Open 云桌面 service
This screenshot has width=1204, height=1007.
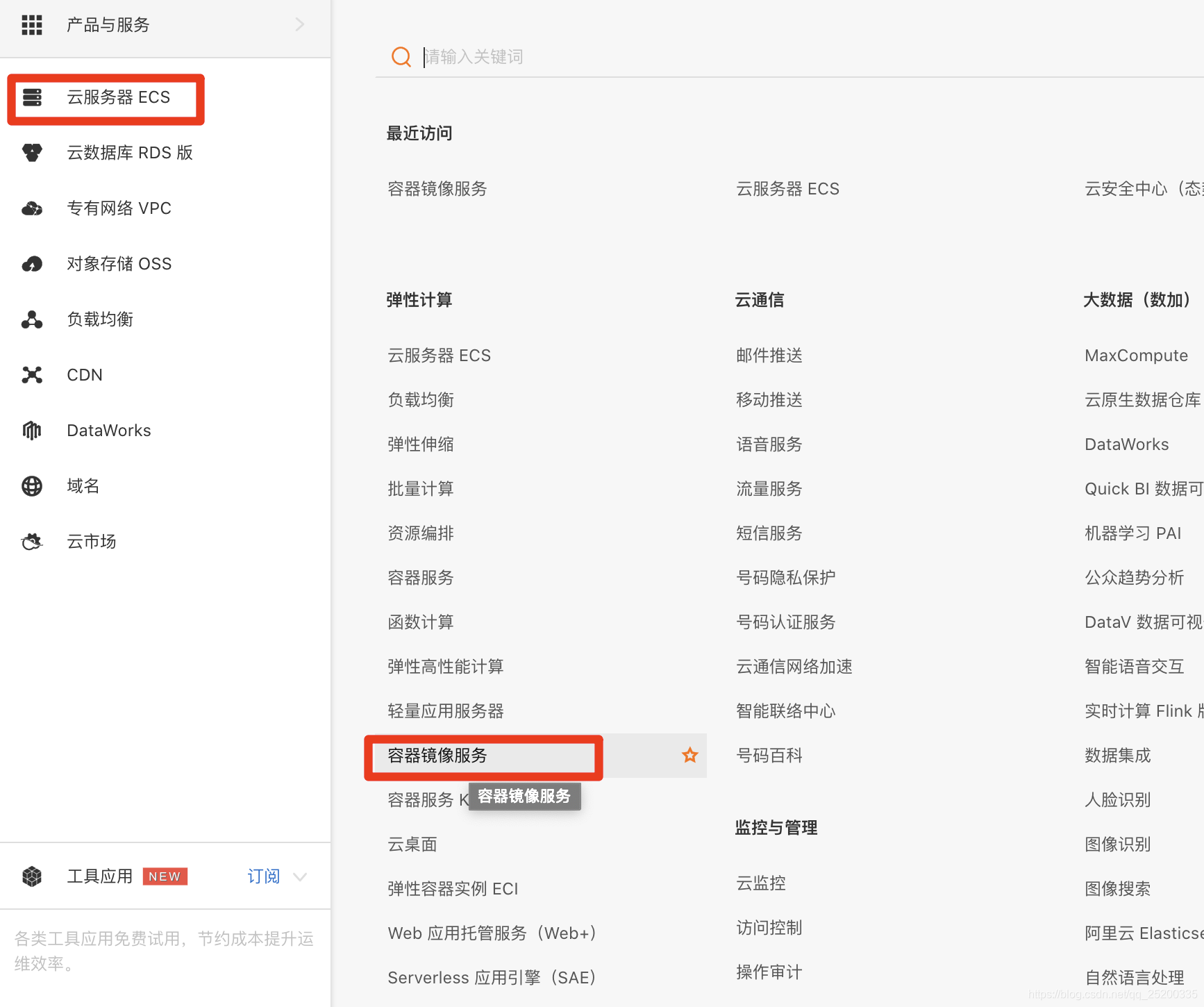[412, 844]
